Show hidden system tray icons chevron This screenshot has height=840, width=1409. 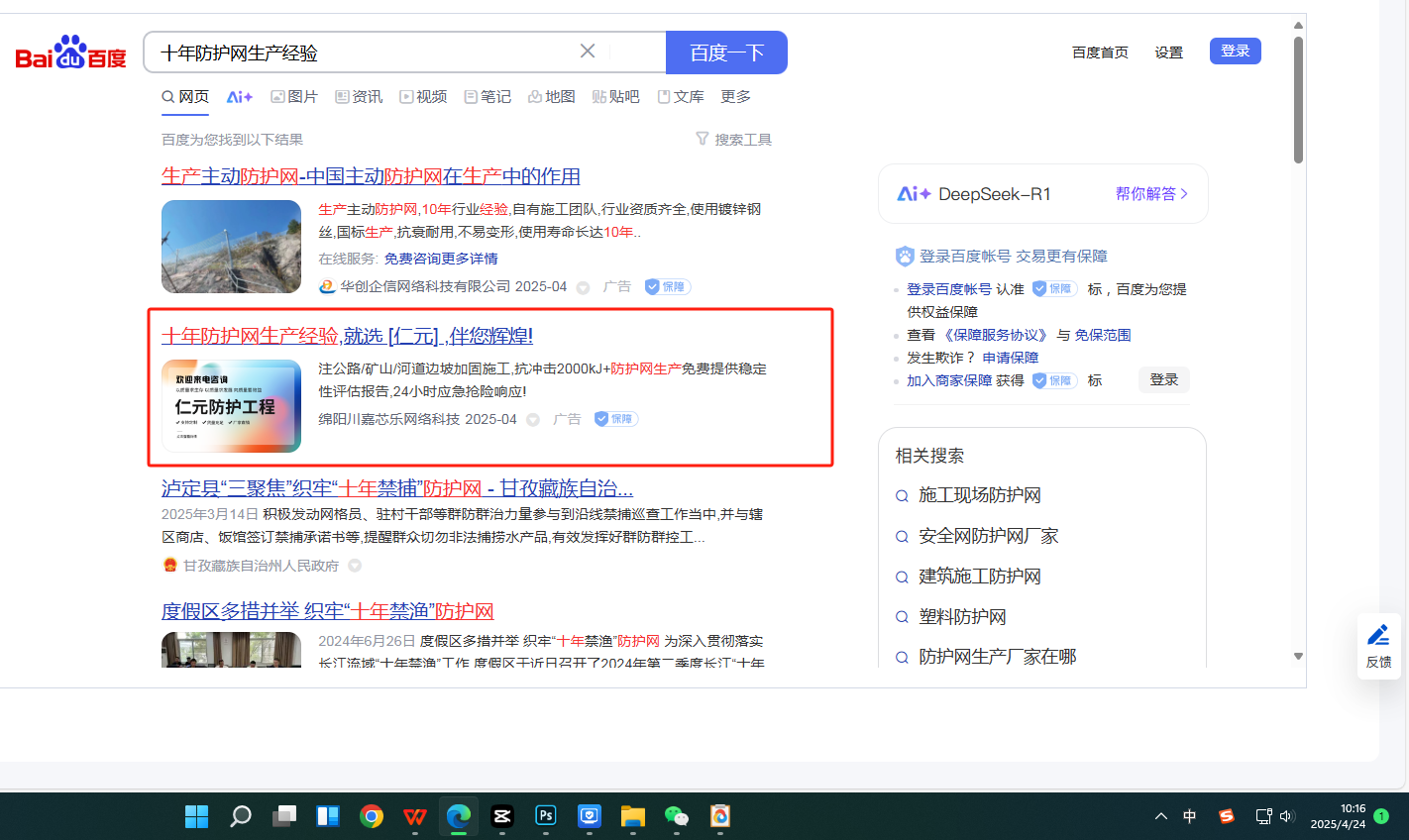point(1161,816)
